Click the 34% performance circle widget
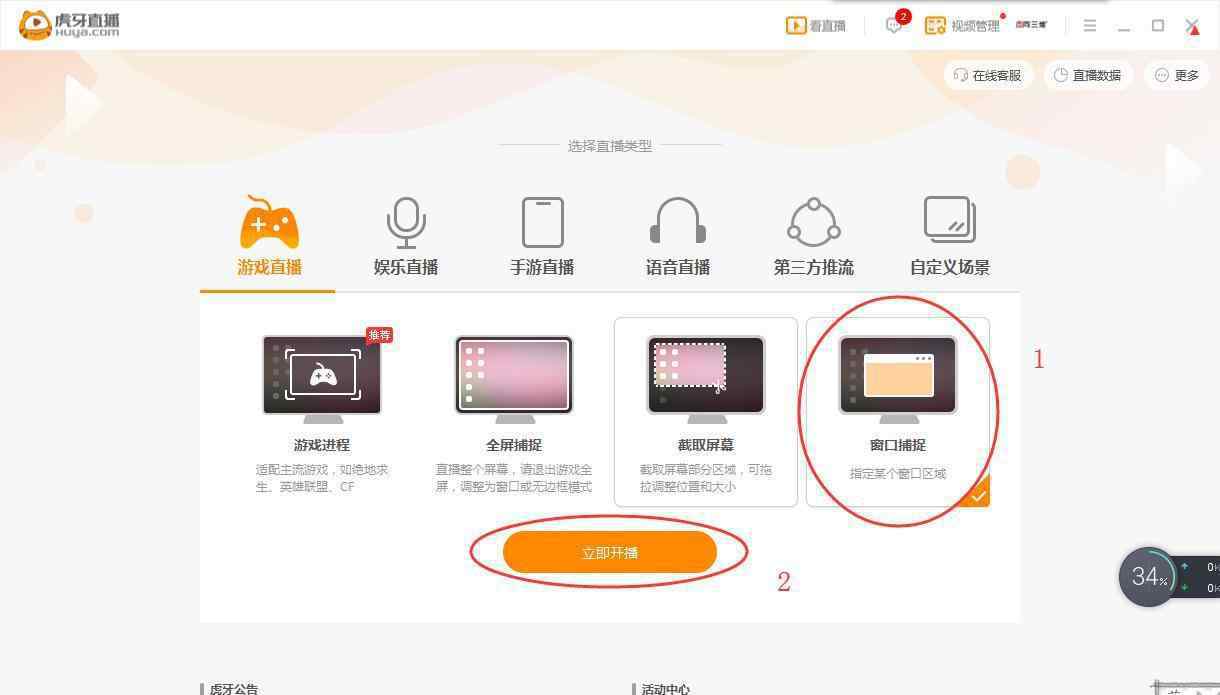Image resolution: width=1220 pixels, height=695 pixels. pos(1148,577)
